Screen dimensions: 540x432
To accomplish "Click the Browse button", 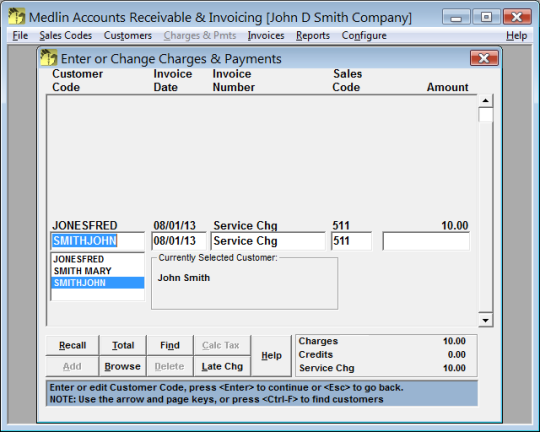I will coord(122,366).
